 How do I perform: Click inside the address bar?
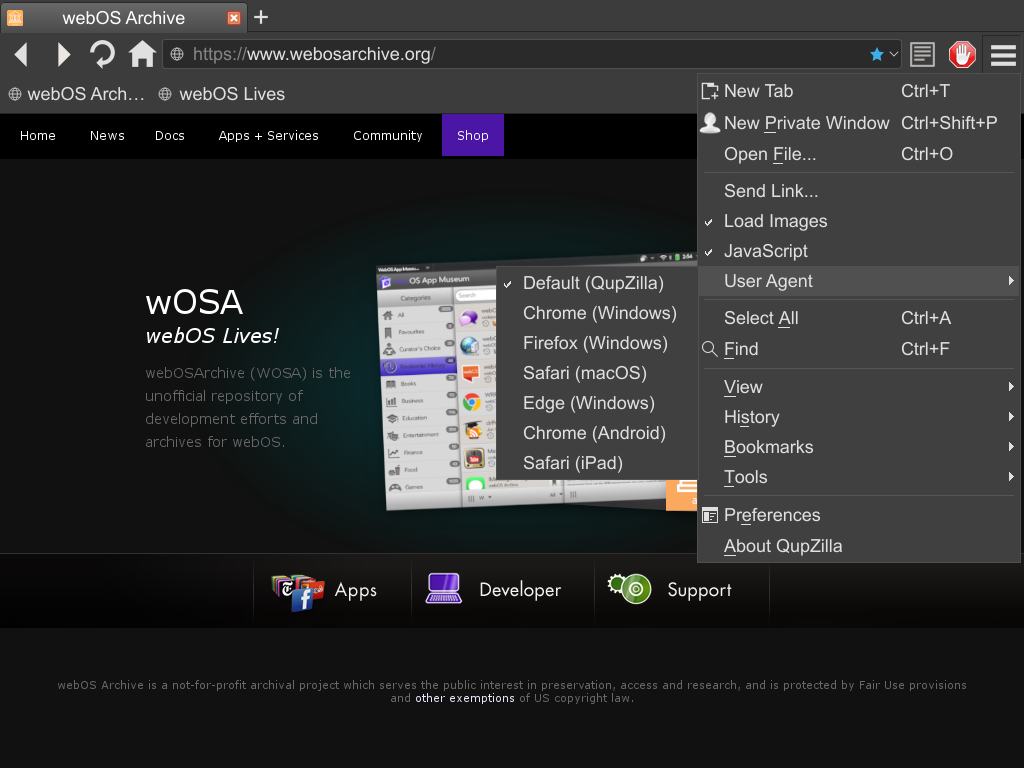(x=500, y=54)
